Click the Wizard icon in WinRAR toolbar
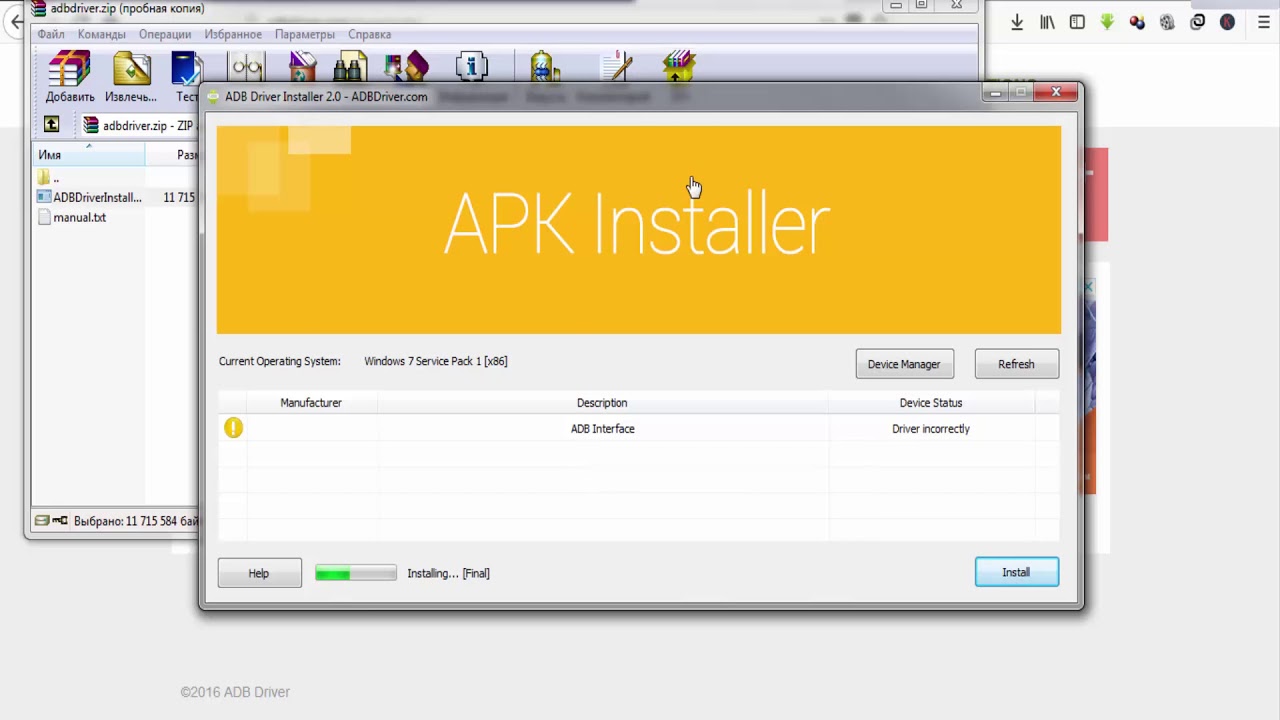Image resolution: width=1280 pixels, height=720 pixels. [x=406, y=67]
